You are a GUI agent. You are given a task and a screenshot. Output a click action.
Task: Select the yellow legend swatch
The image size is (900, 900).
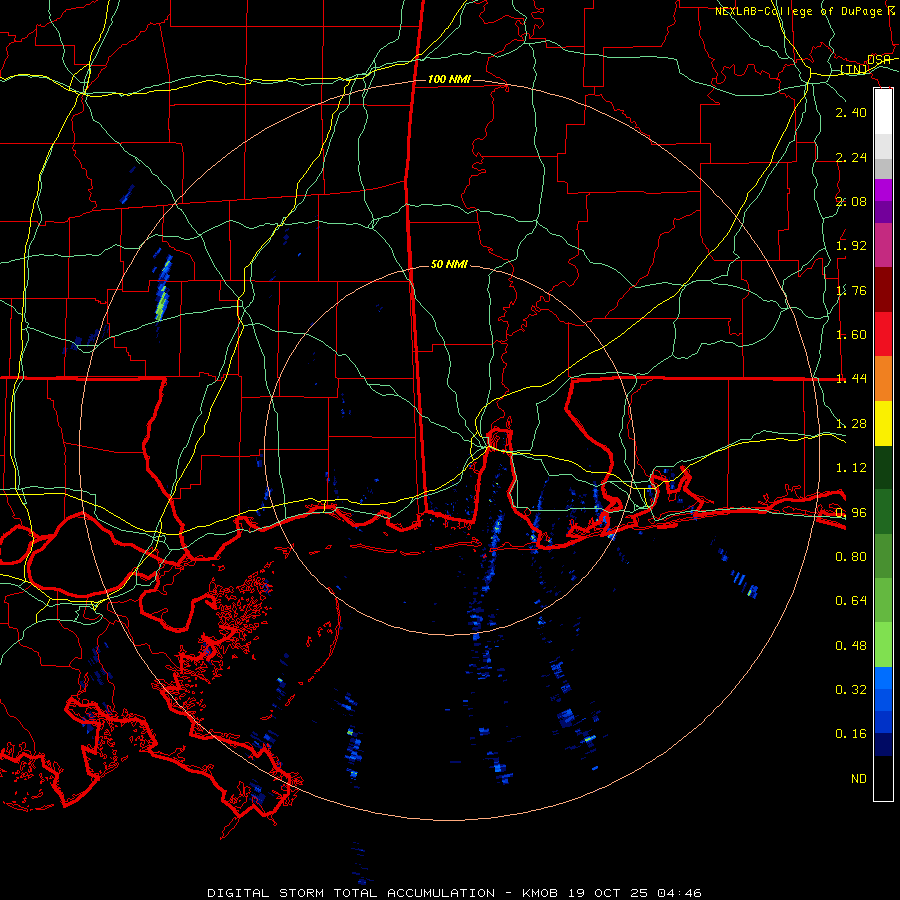click(883, 423)
